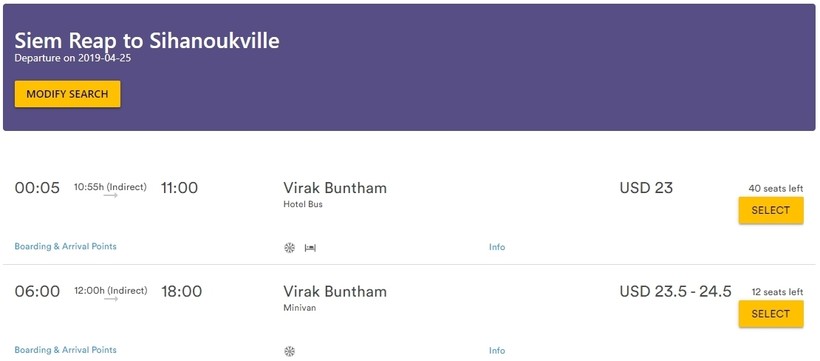Screen dimensions: 820x361
Task: Click the USD 23.5 - 24.5 price
Action: click(675, 291)
